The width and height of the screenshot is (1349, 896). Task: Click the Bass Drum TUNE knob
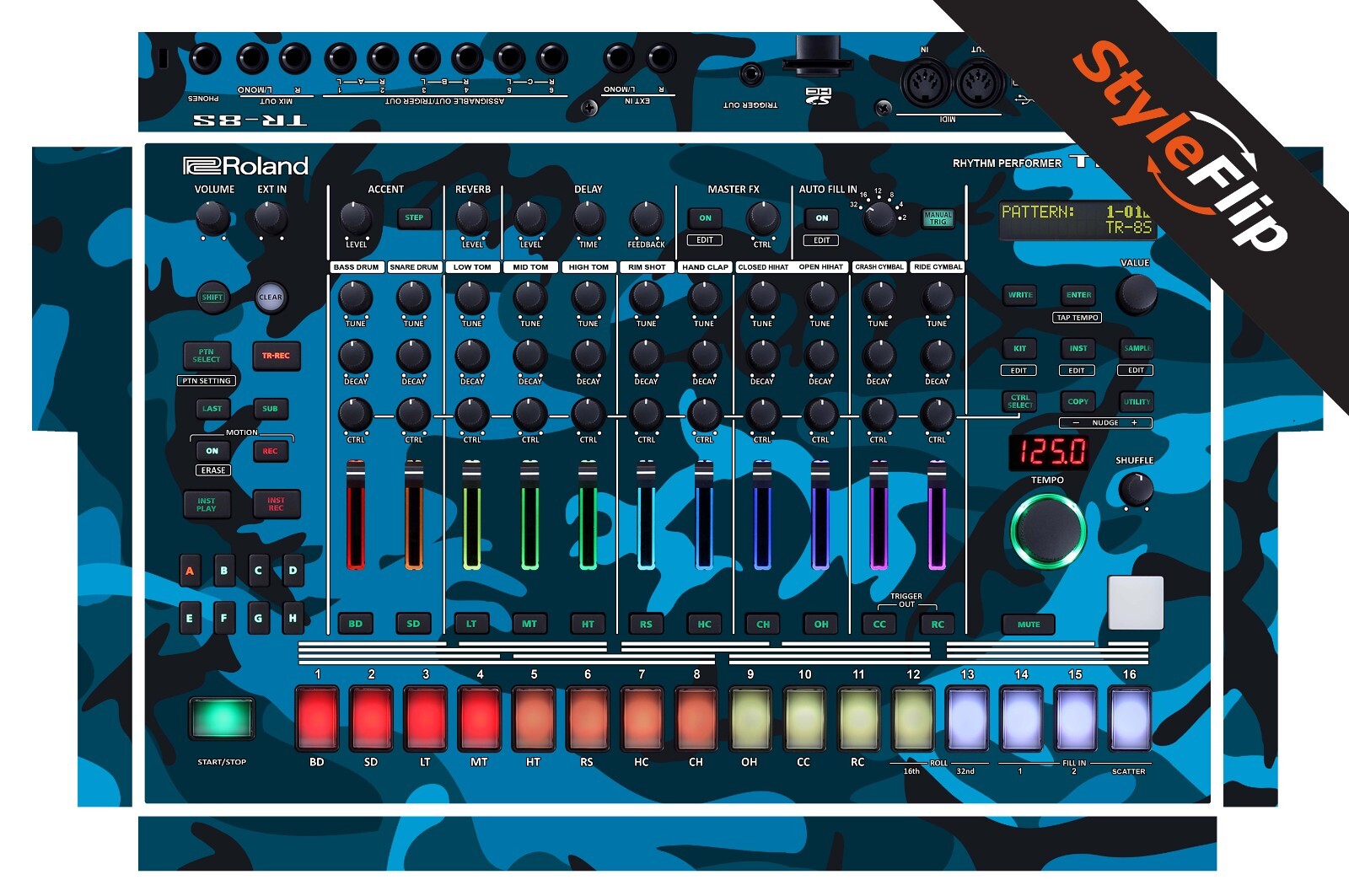356,298
